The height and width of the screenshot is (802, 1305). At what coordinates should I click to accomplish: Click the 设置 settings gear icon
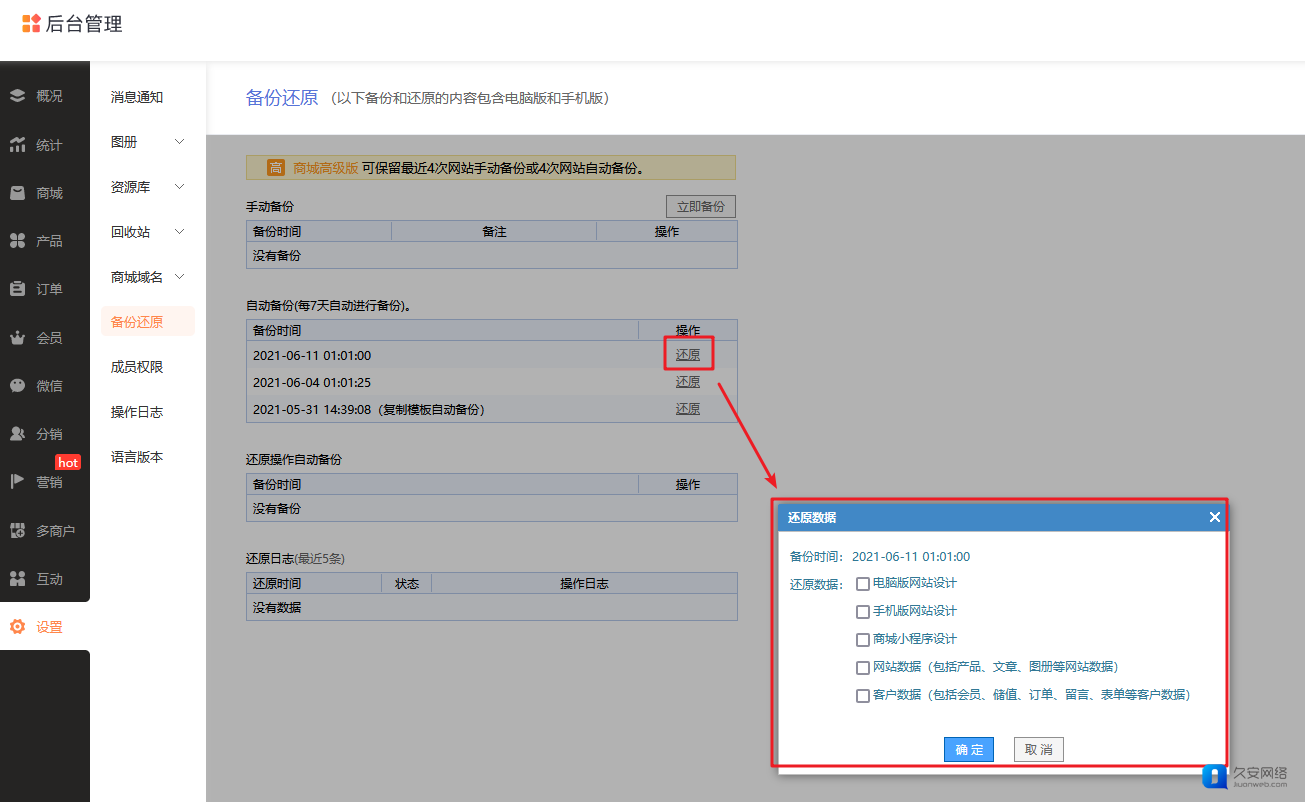[x=17, y=627]
